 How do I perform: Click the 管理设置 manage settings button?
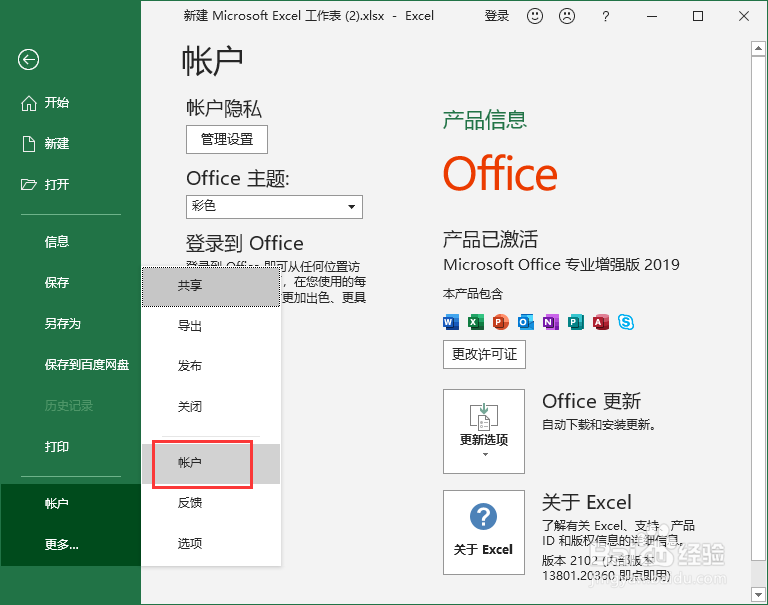pyautogui.click(x=227, y=140)
